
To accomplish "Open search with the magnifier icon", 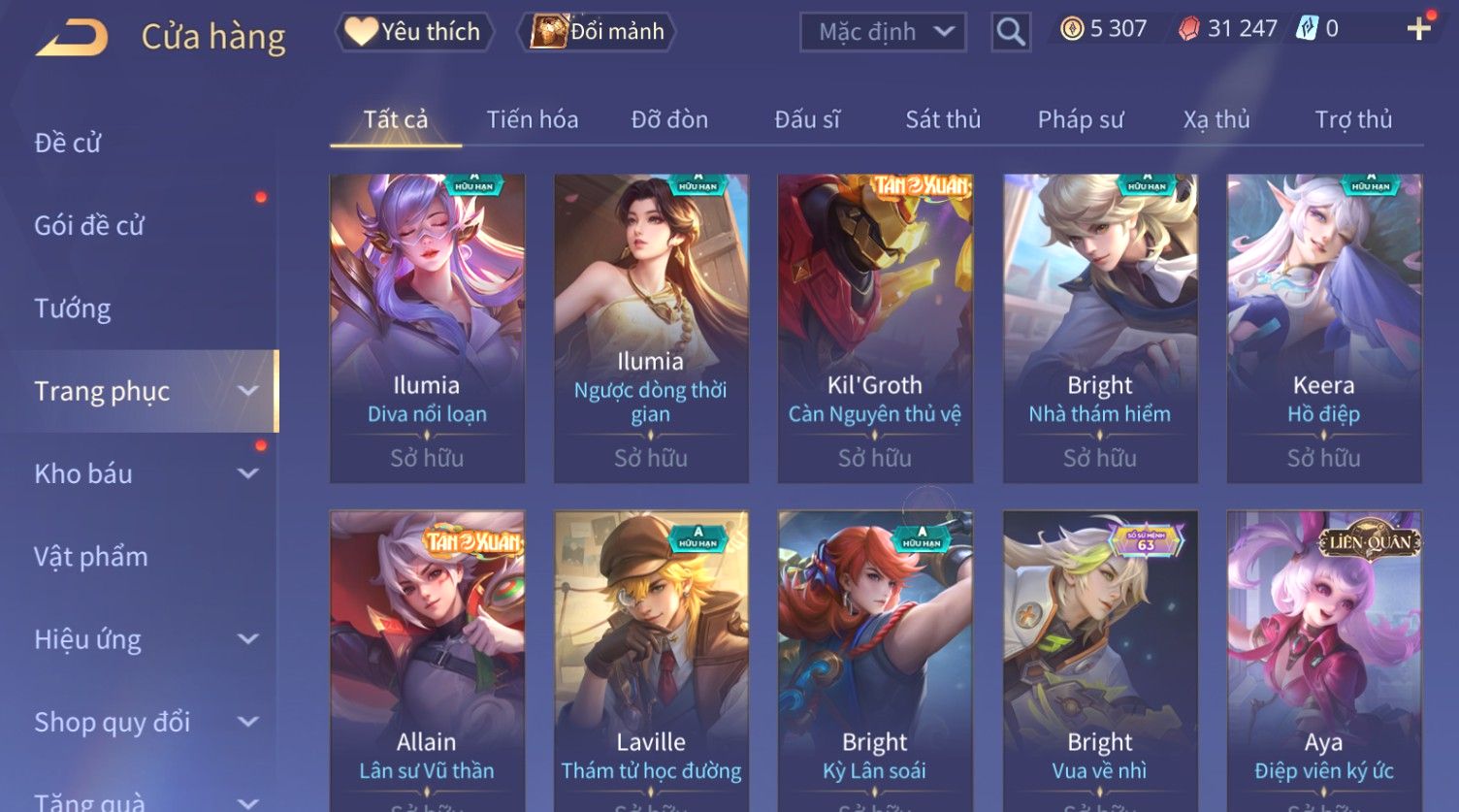I will pos(1011,32).
